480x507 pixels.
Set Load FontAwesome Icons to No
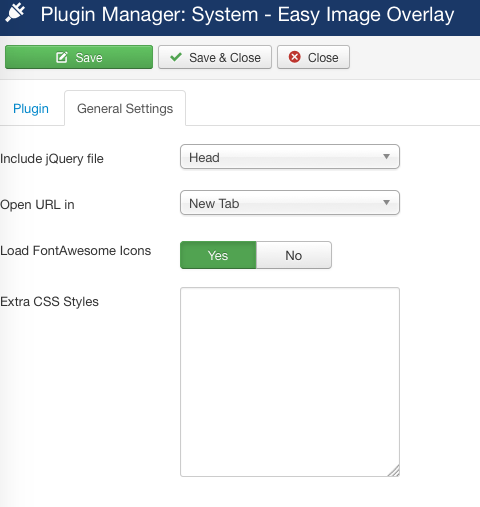pos(294,255)
